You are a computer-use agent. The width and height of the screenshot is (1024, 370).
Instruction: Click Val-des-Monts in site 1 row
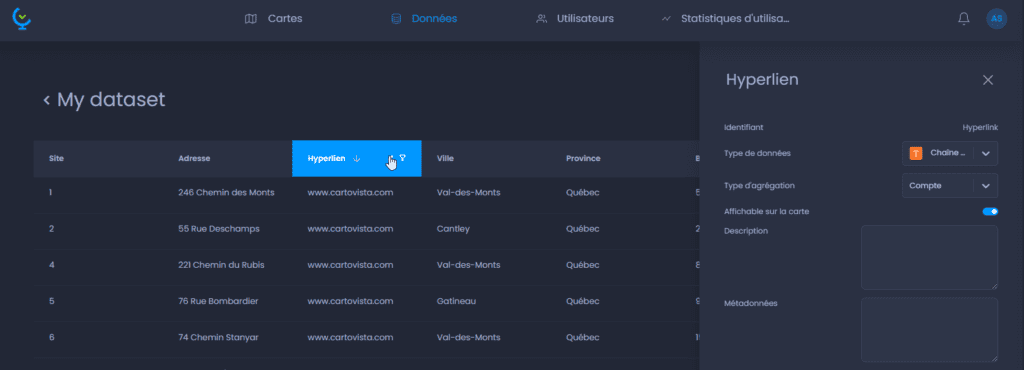coord(468,193)
